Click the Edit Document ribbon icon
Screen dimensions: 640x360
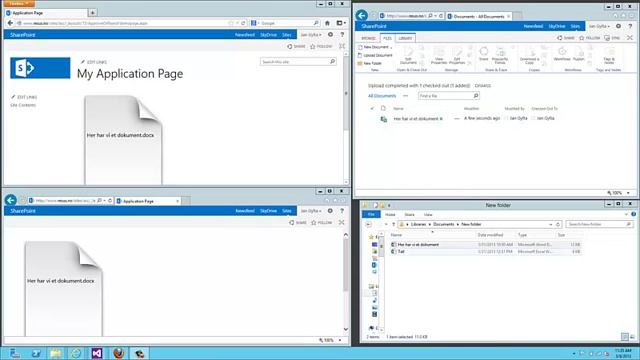409,56
